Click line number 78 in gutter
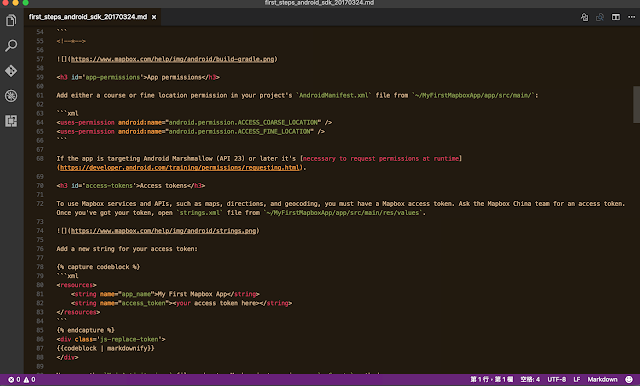Screen dimensions: 640x386 (40, 267)
